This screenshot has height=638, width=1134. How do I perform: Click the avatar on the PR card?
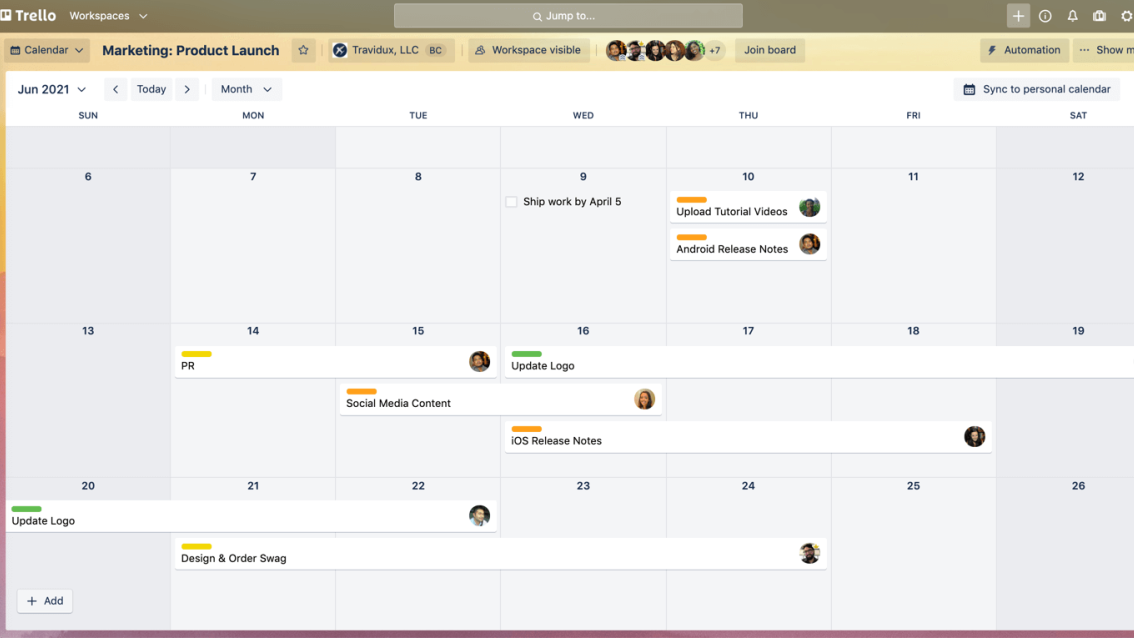click(x=479, y=361)
